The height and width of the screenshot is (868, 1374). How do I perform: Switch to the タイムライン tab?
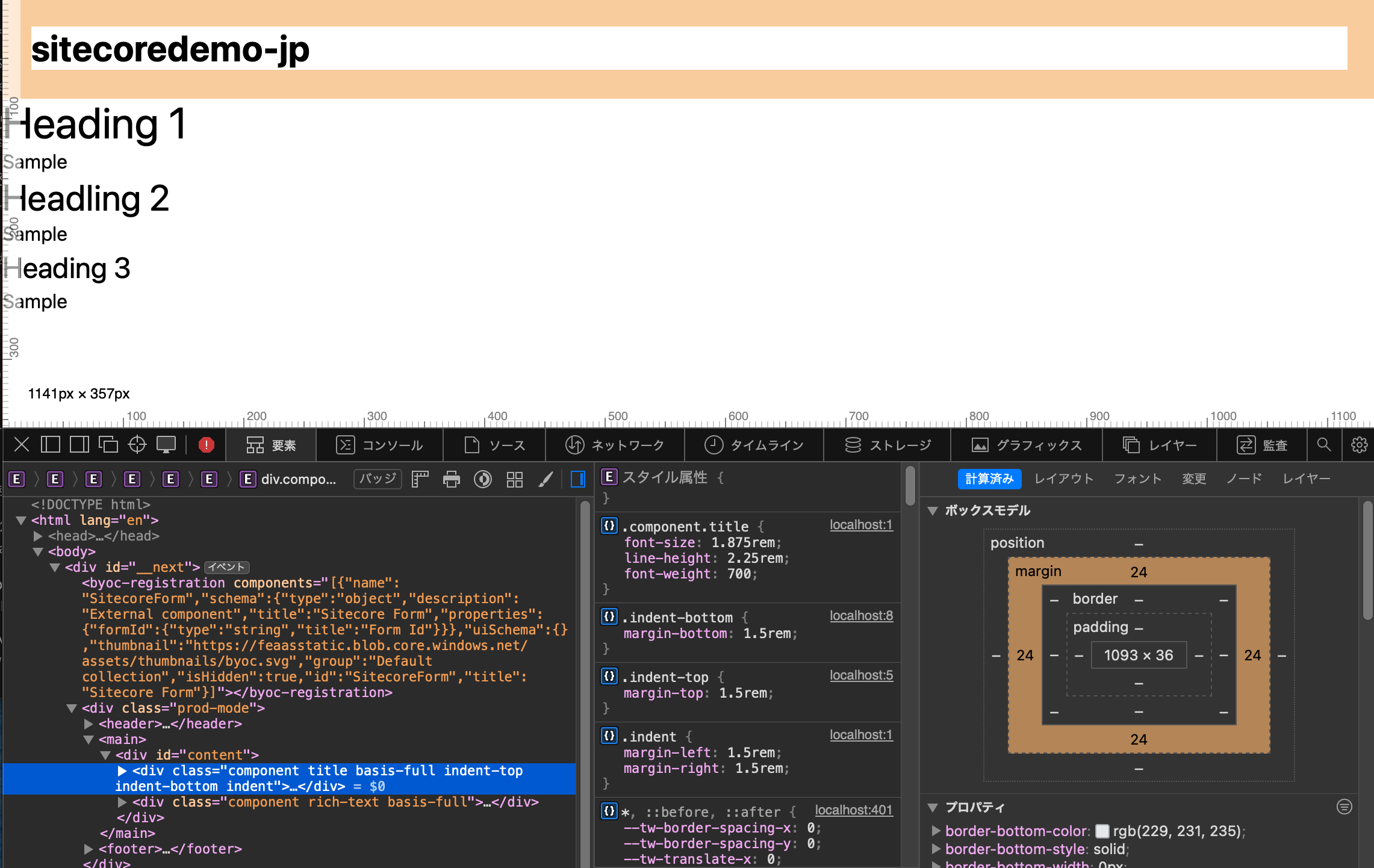(754, 445)
